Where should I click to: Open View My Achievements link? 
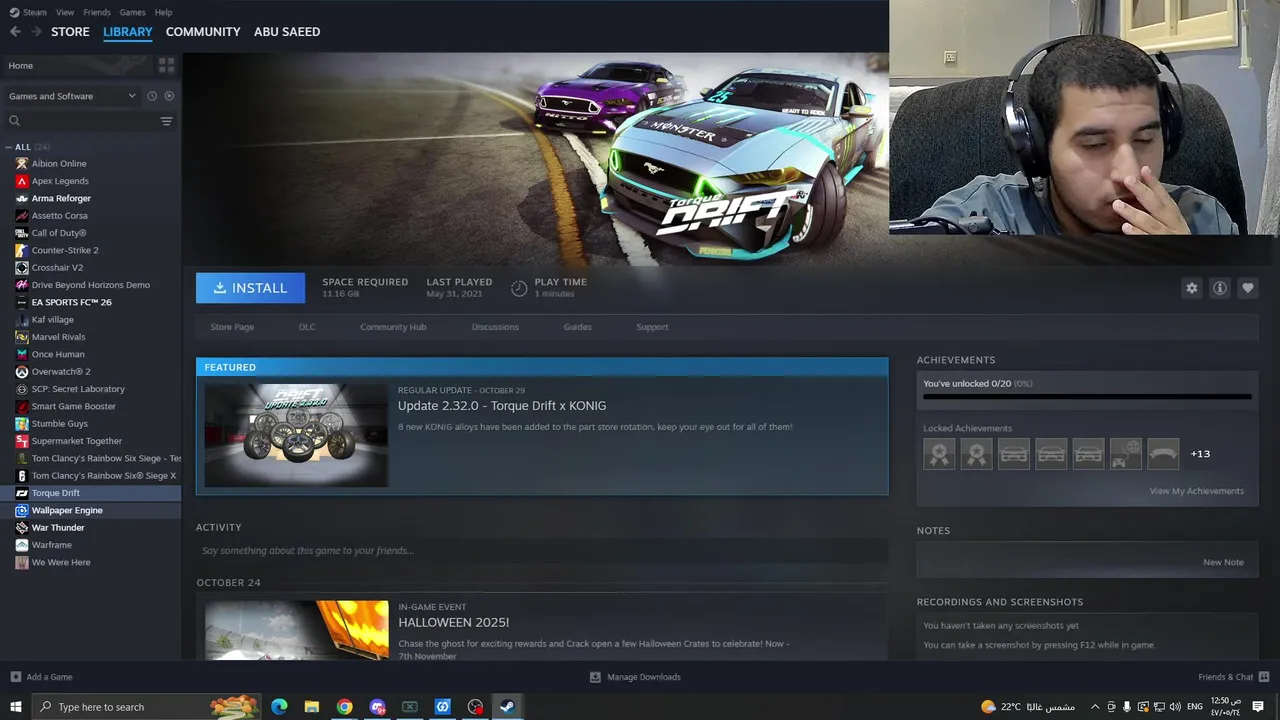point(1196,491)
